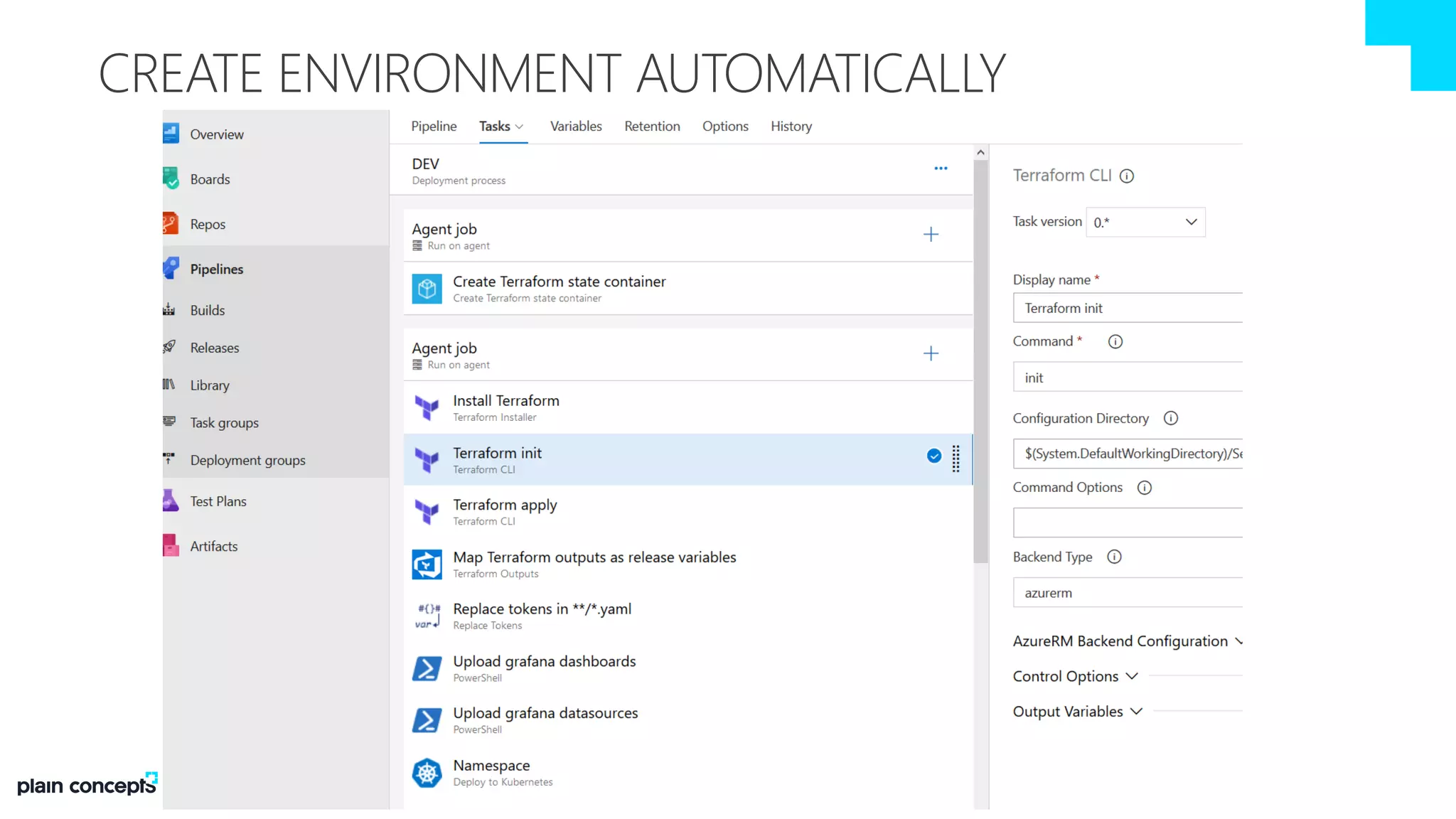Open the Test Plans flask icon
This screenshot has height=819, width=1456.
pyautogui.click(x=171, y=500)
